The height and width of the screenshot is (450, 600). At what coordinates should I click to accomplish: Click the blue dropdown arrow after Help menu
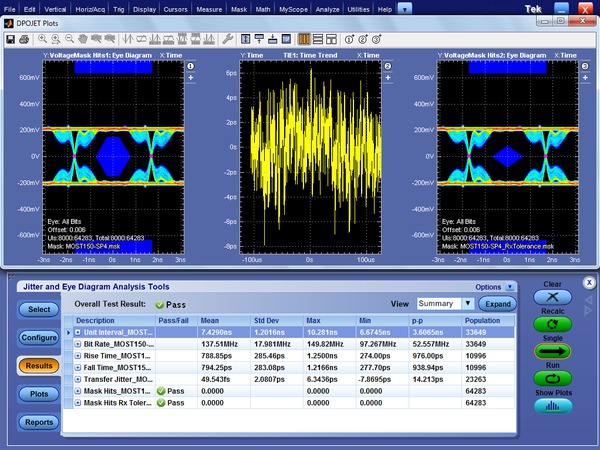tap(405, 8)
